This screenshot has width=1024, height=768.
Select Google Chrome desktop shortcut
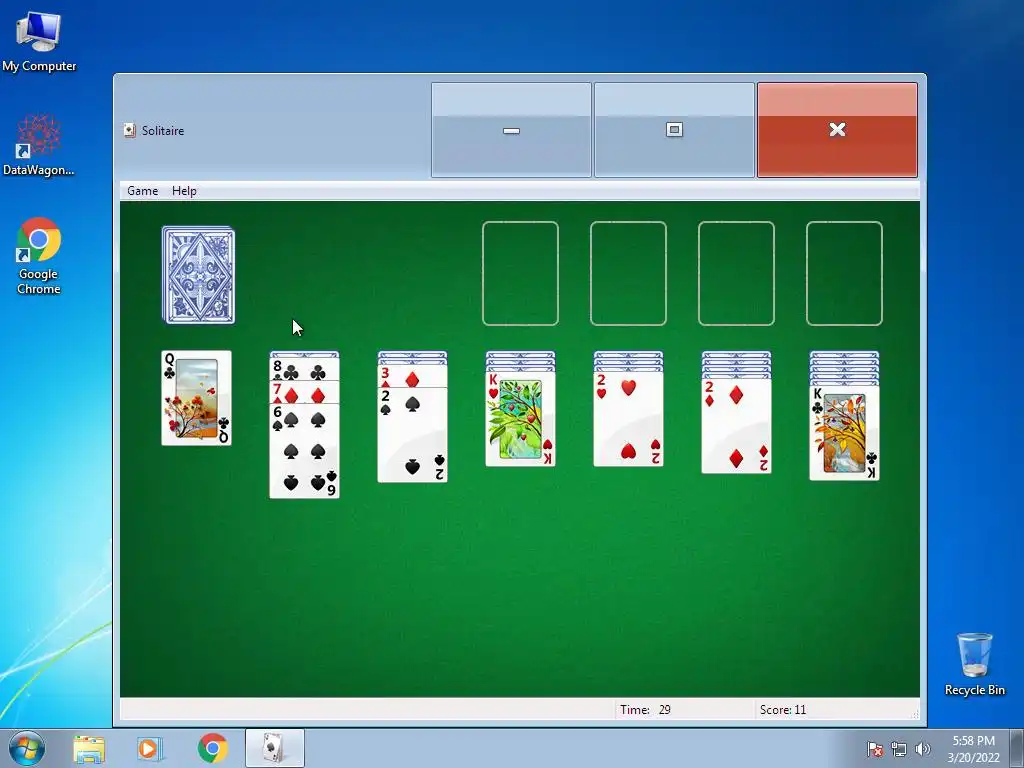[39, 256]
